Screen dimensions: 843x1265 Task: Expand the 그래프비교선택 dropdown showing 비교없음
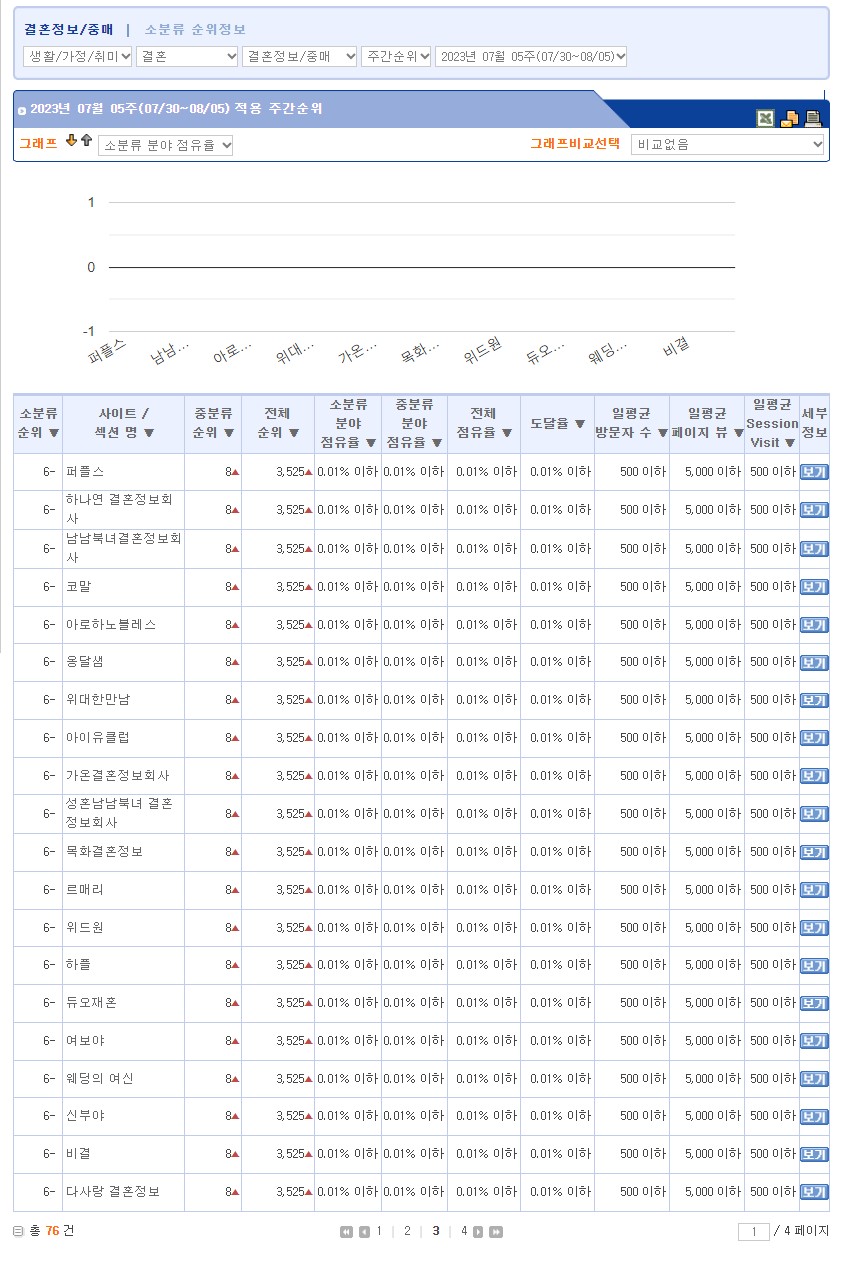point(727,144)
